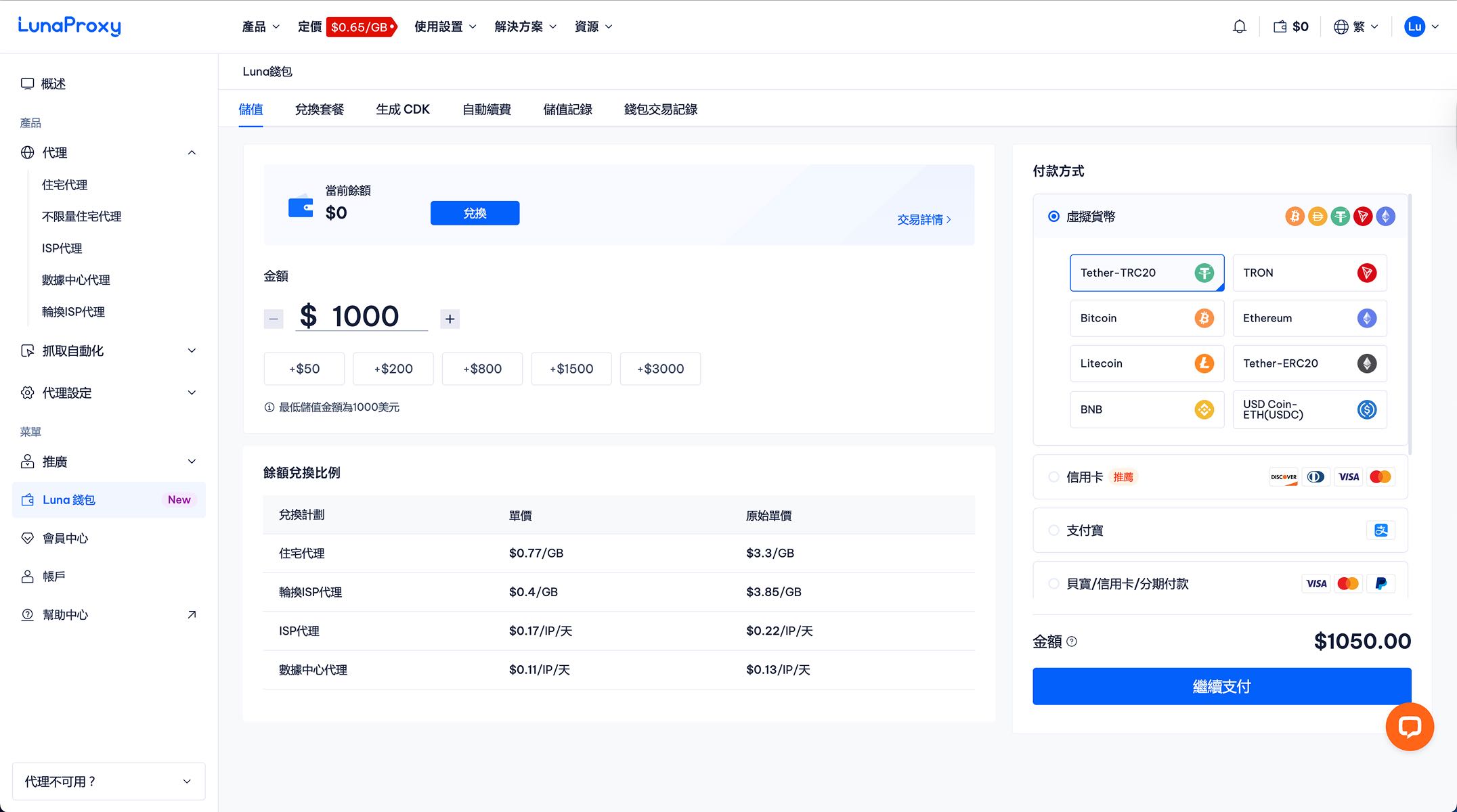Switch to 自動續費 tab
Image resolution: width=1457 pixels, height=812 pixels.
coord(487,109)
